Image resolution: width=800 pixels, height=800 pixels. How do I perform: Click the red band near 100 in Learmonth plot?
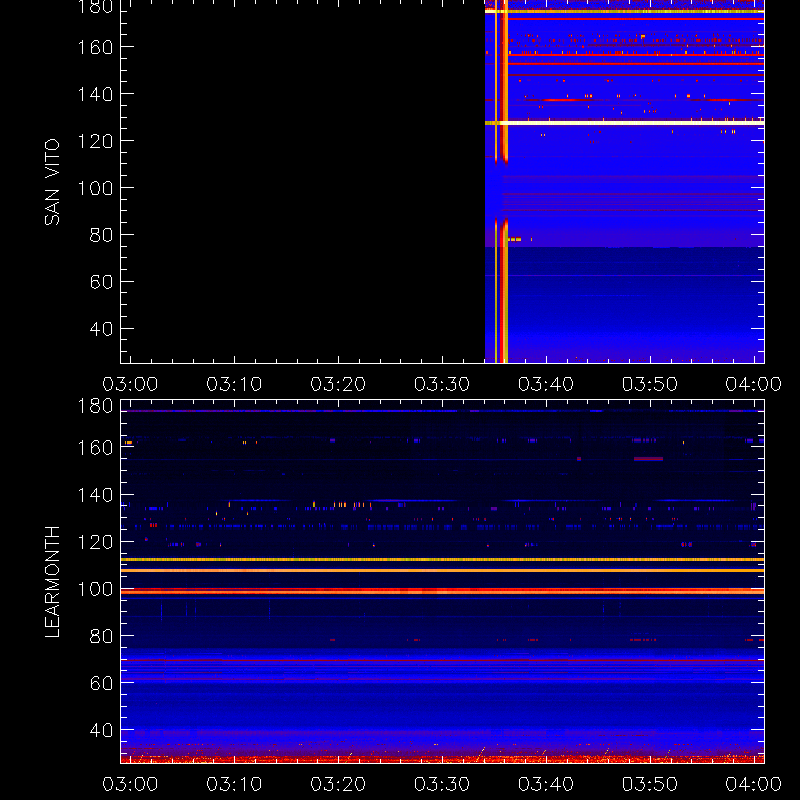pyautogui.click(x=442, y=591)
